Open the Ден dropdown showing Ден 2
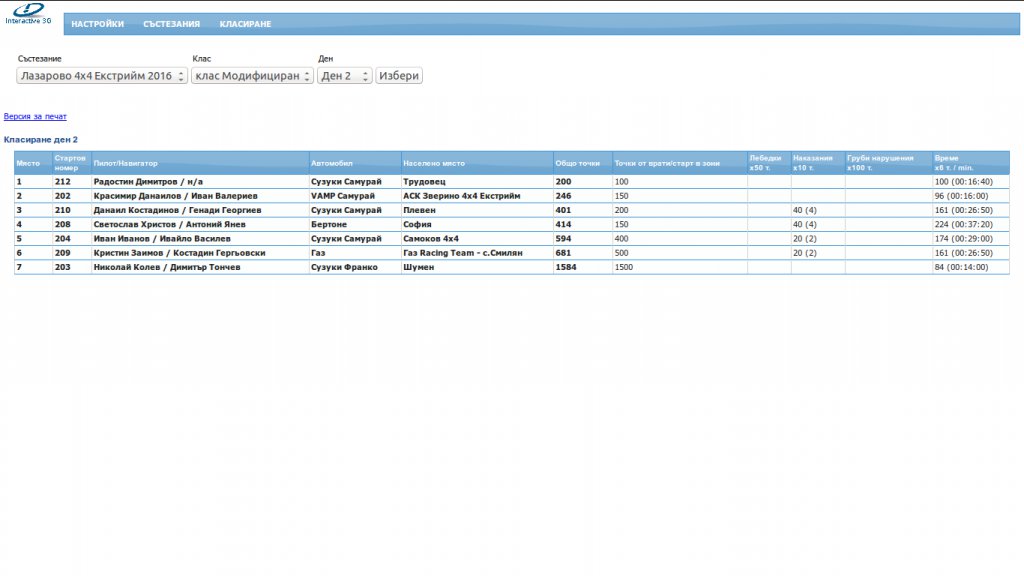Image resolution: width=1024 pixels, height=576 pixels. [345, 76]
